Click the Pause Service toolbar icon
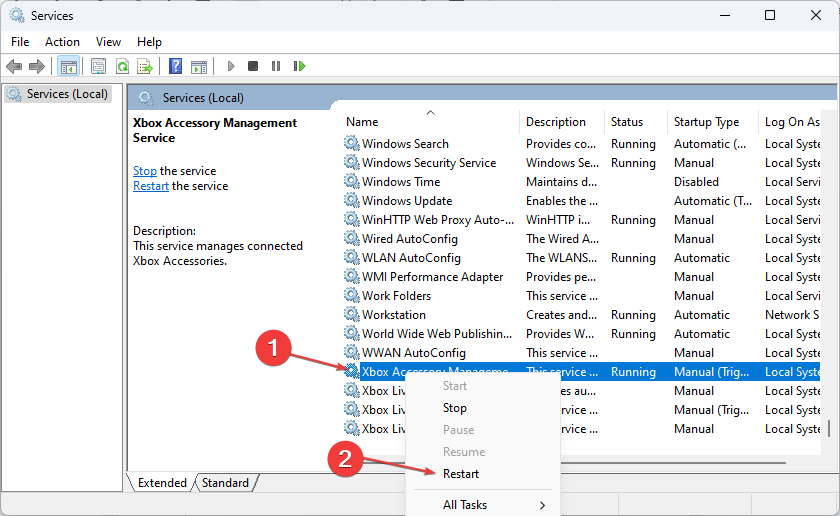The width and height of the screenshot is (840, 516). [276, 66]
